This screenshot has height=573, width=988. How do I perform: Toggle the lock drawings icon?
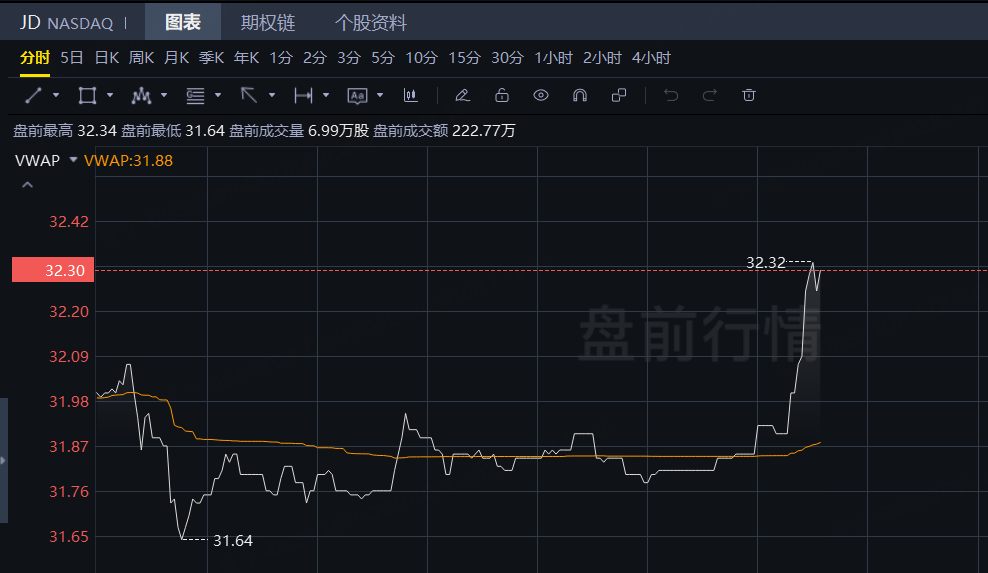click(x=502, y=95)
